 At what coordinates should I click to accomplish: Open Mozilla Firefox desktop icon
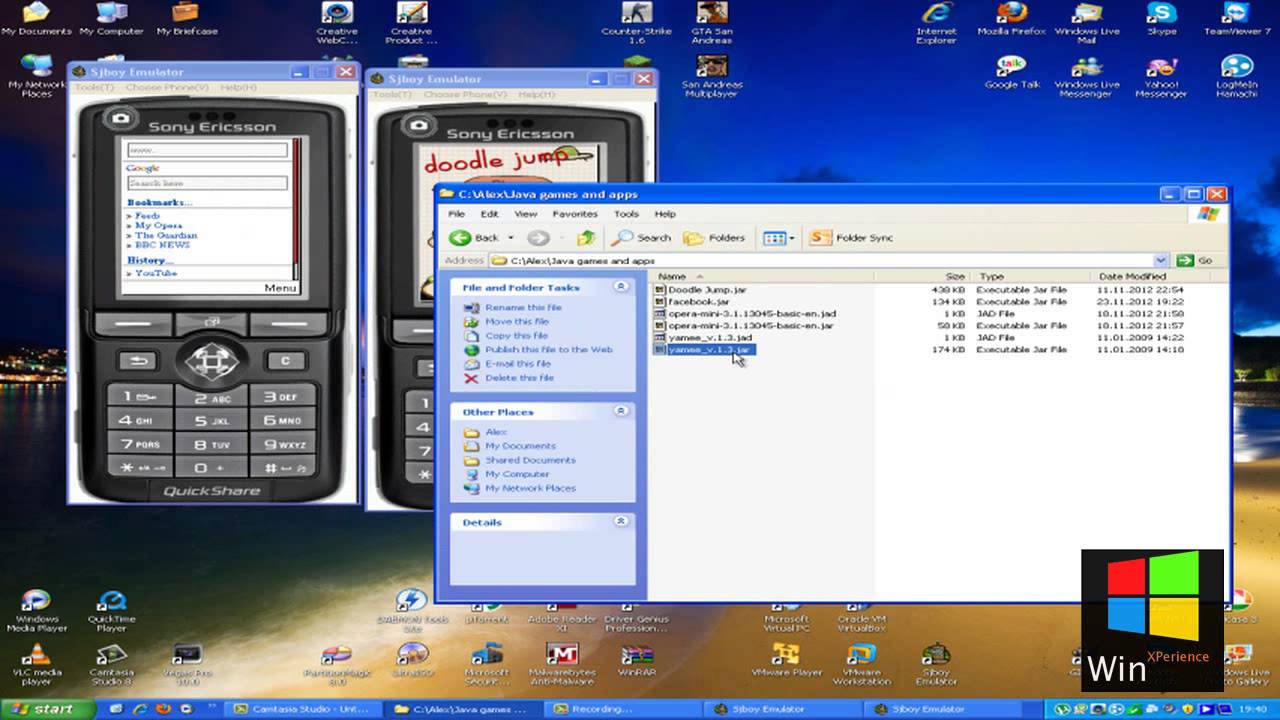pyautogui.click(x=1011, y=20)
